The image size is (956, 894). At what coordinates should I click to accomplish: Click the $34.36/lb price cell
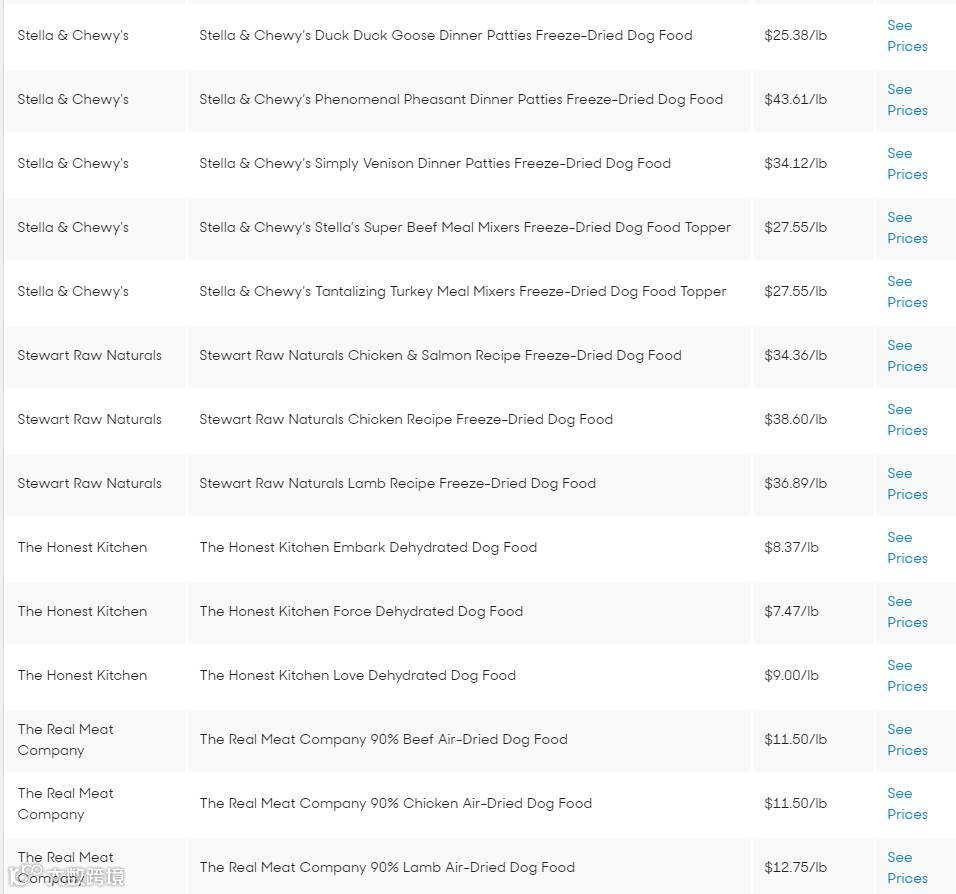pyautogui.click(x=796, y=356)
